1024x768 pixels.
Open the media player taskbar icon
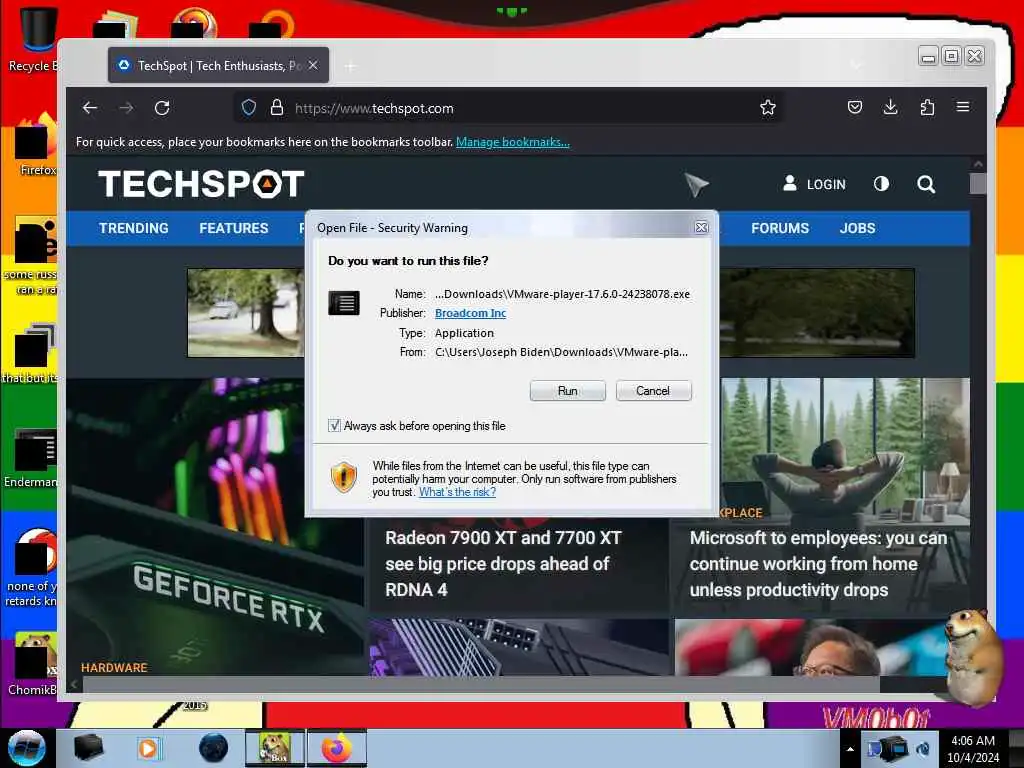pyautogui.click(x=148, y=748)
